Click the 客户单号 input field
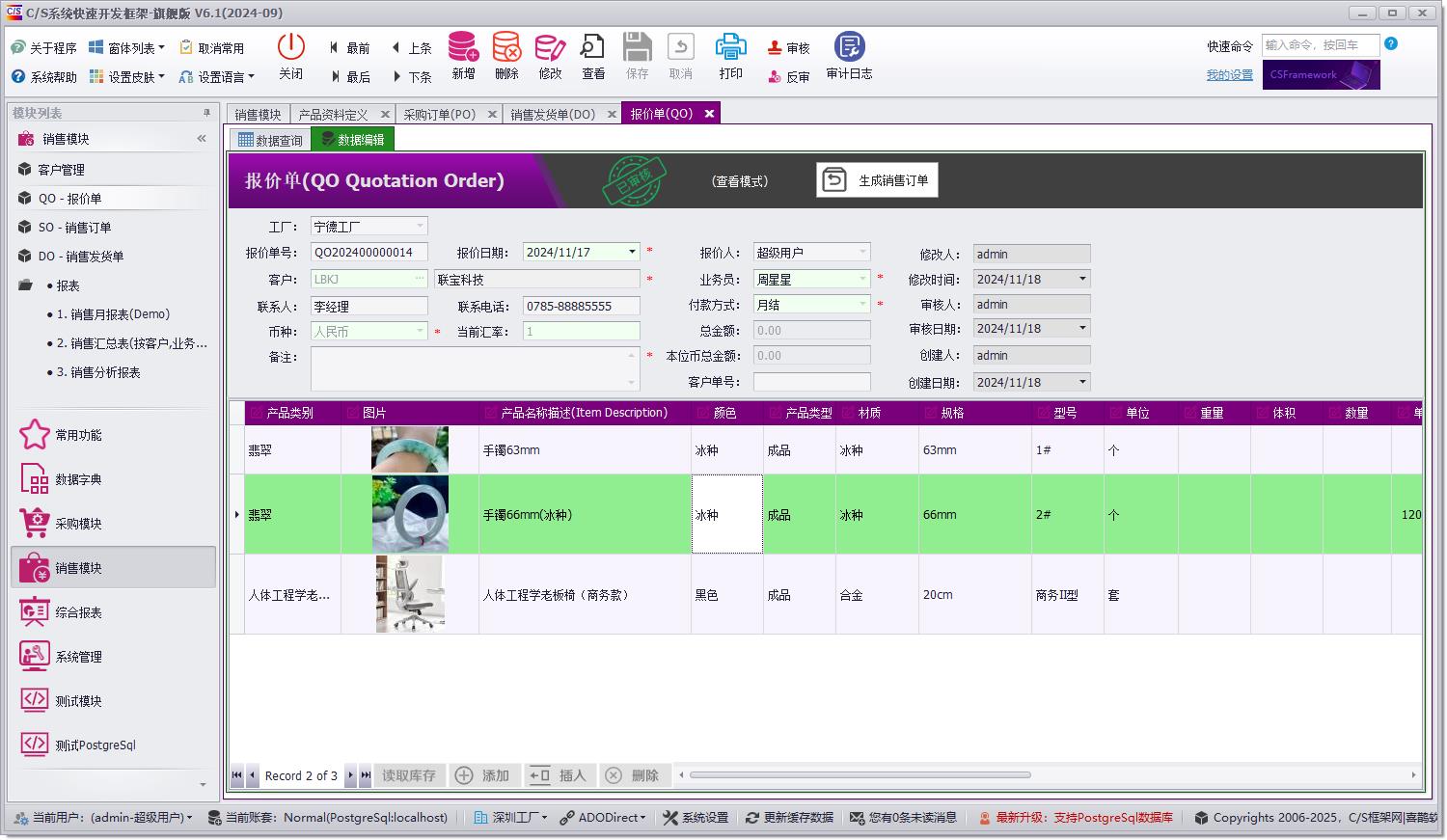1447x840 pixels. [811, 381]
